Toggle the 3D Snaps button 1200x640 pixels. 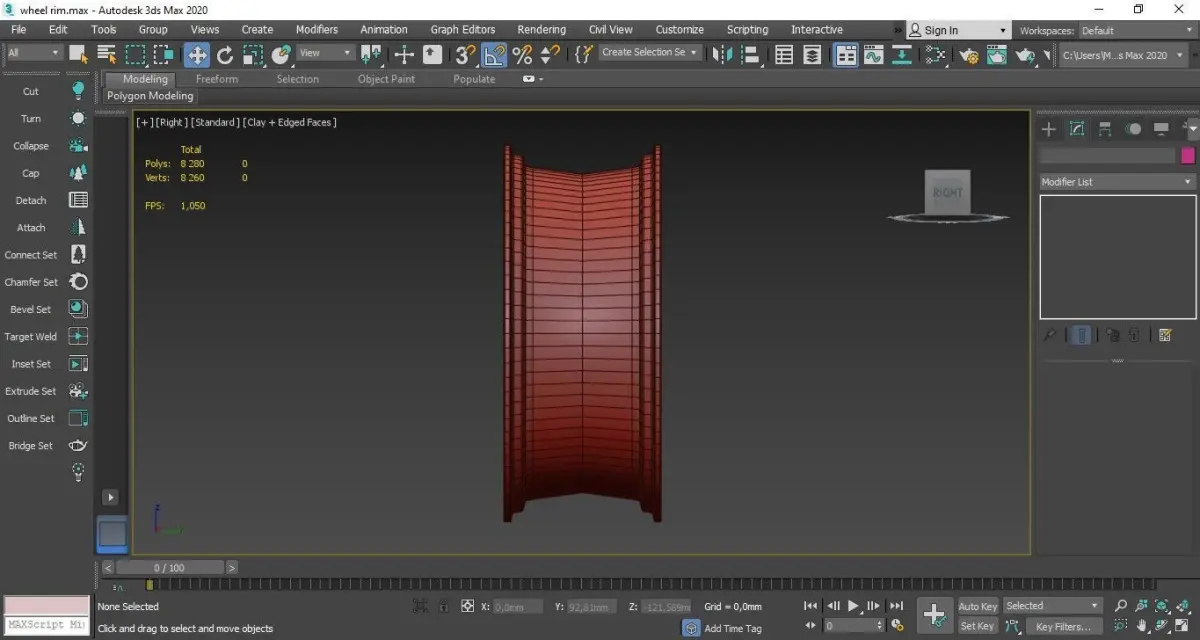pos(465,54)
